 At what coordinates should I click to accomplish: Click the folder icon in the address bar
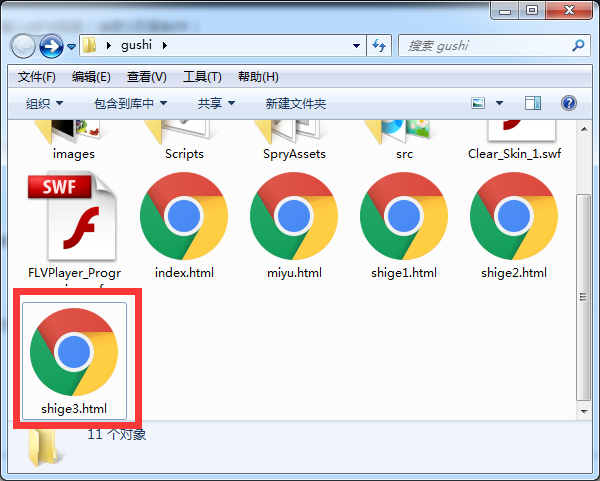tap(90, 46)
